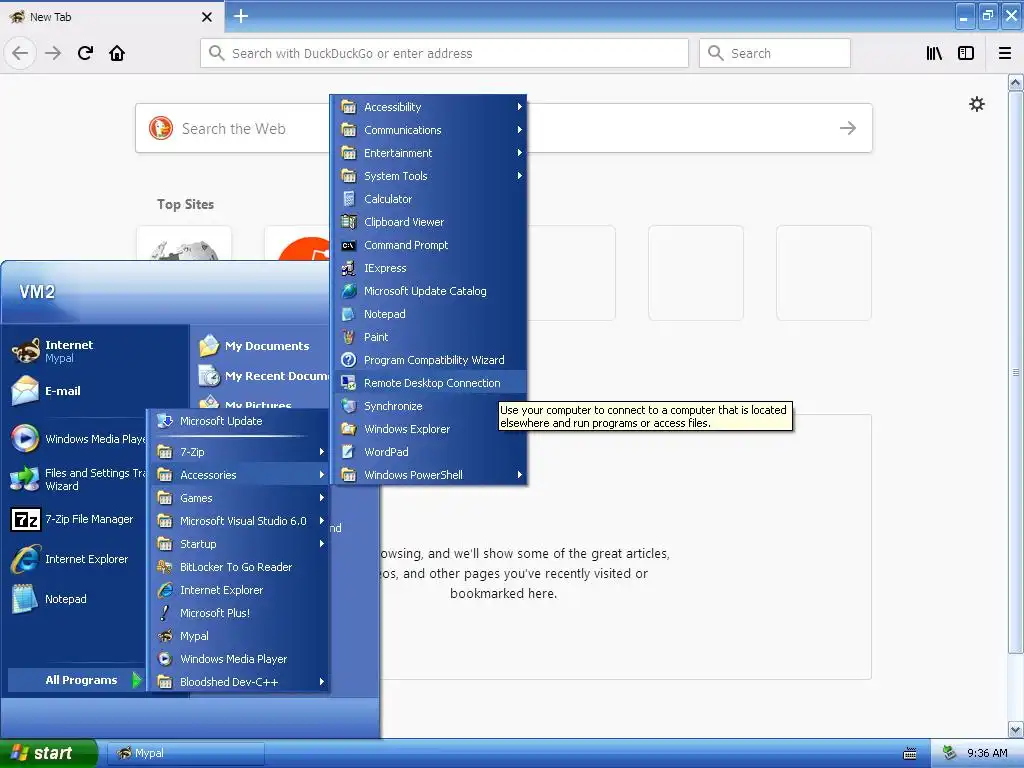Expand the Entertainment submenu
The height and width of the screenshot is (768, 1024).
point(431,153)
